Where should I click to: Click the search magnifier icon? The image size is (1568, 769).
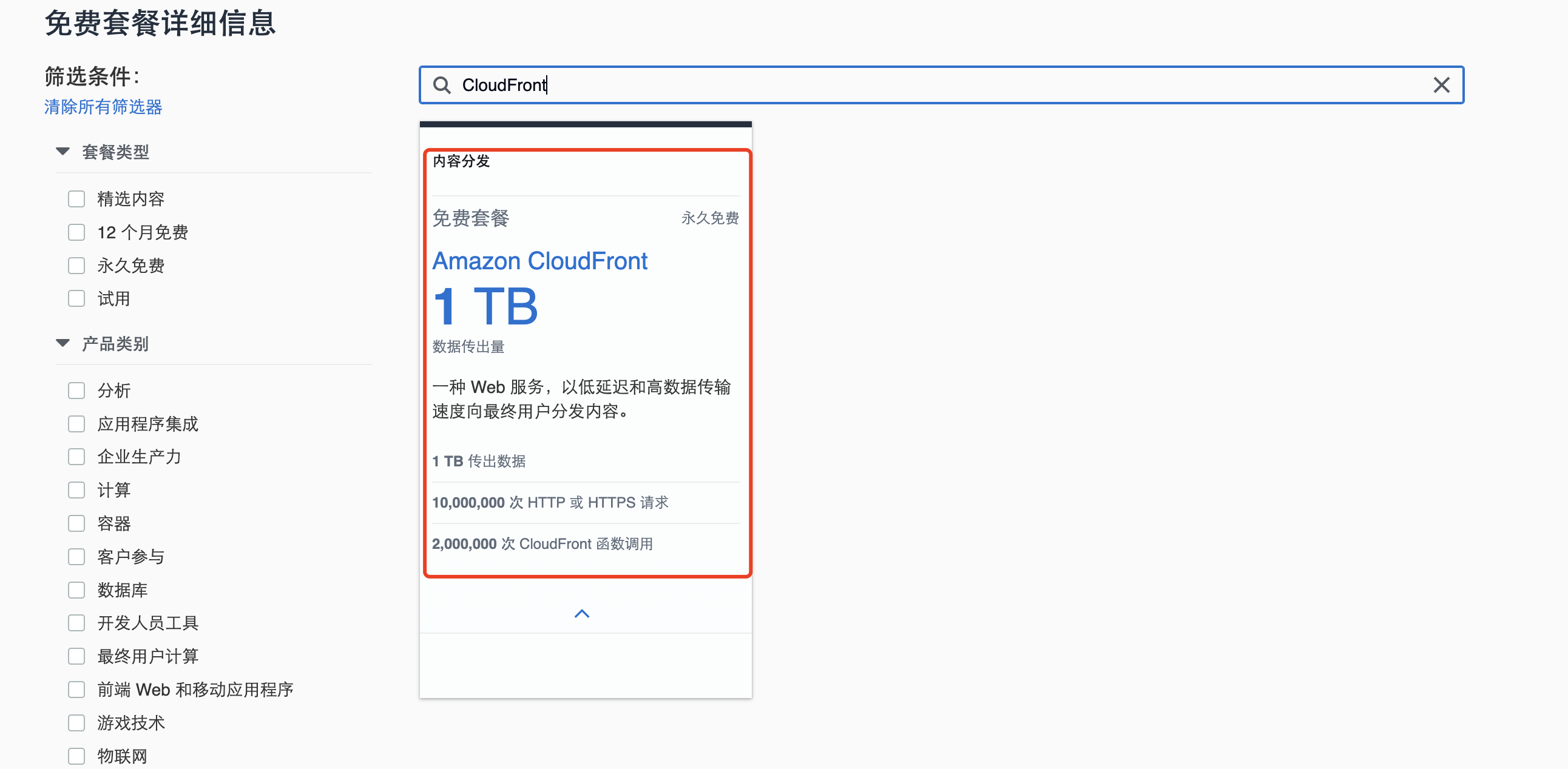click(442, 85)
